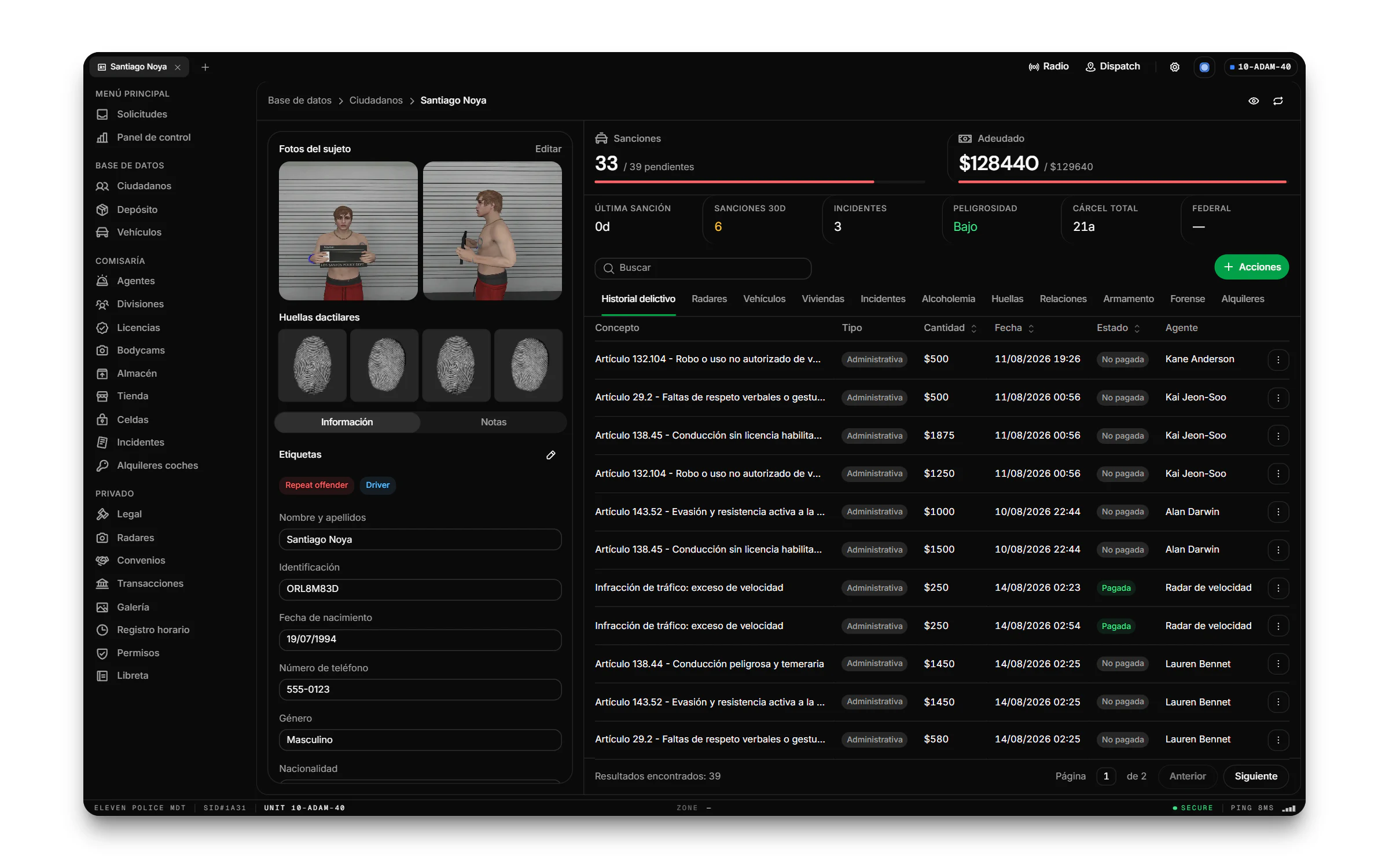The width and height of the screenshot is (1389, 868).
Task: Select the Información segment
Action: [x=347, y=422]
